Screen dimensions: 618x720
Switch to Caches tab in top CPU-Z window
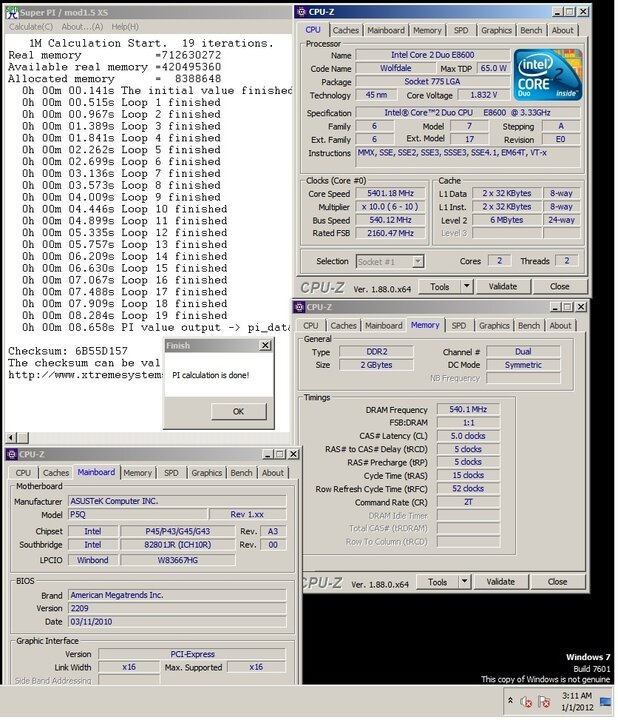(346, 30)
